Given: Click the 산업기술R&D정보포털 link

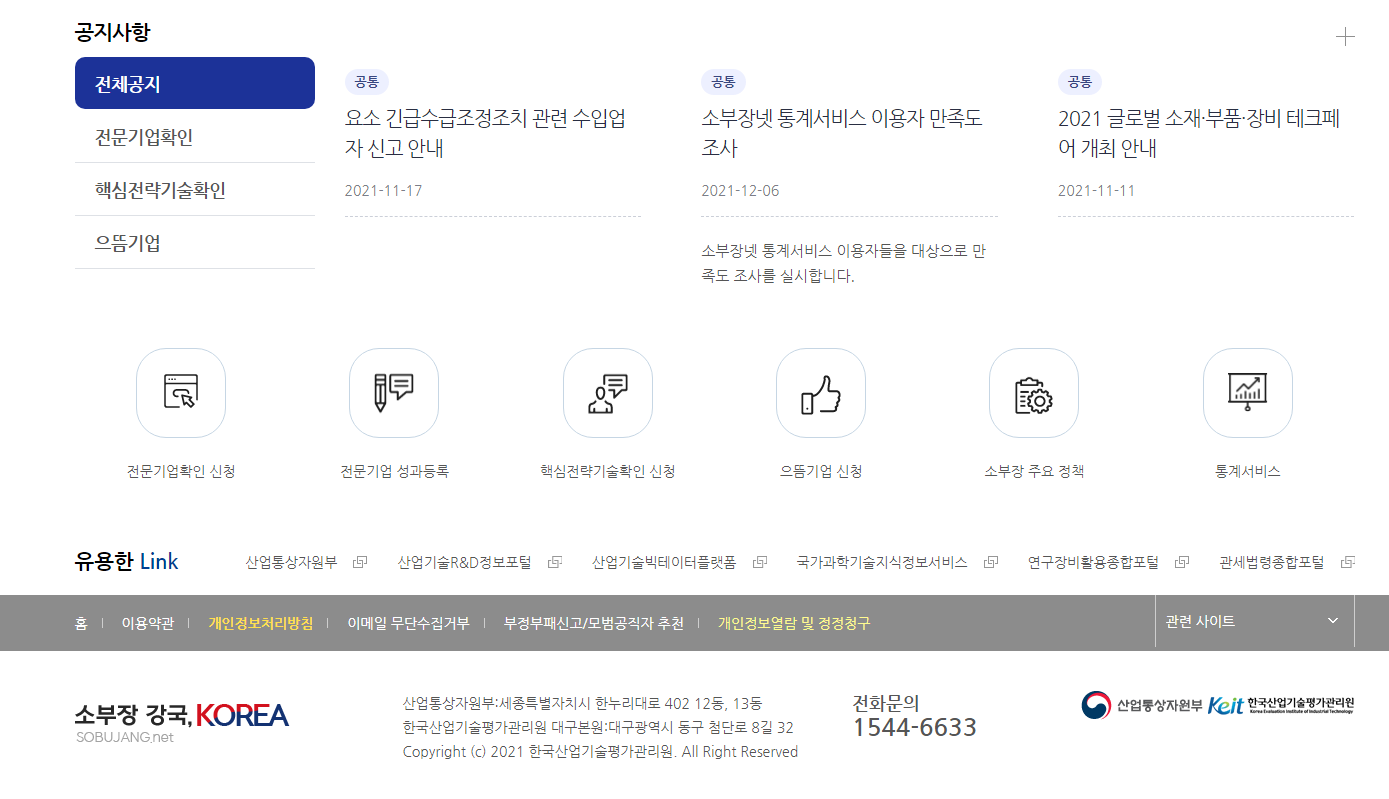Looking at the screenshot, I should 464,562.
